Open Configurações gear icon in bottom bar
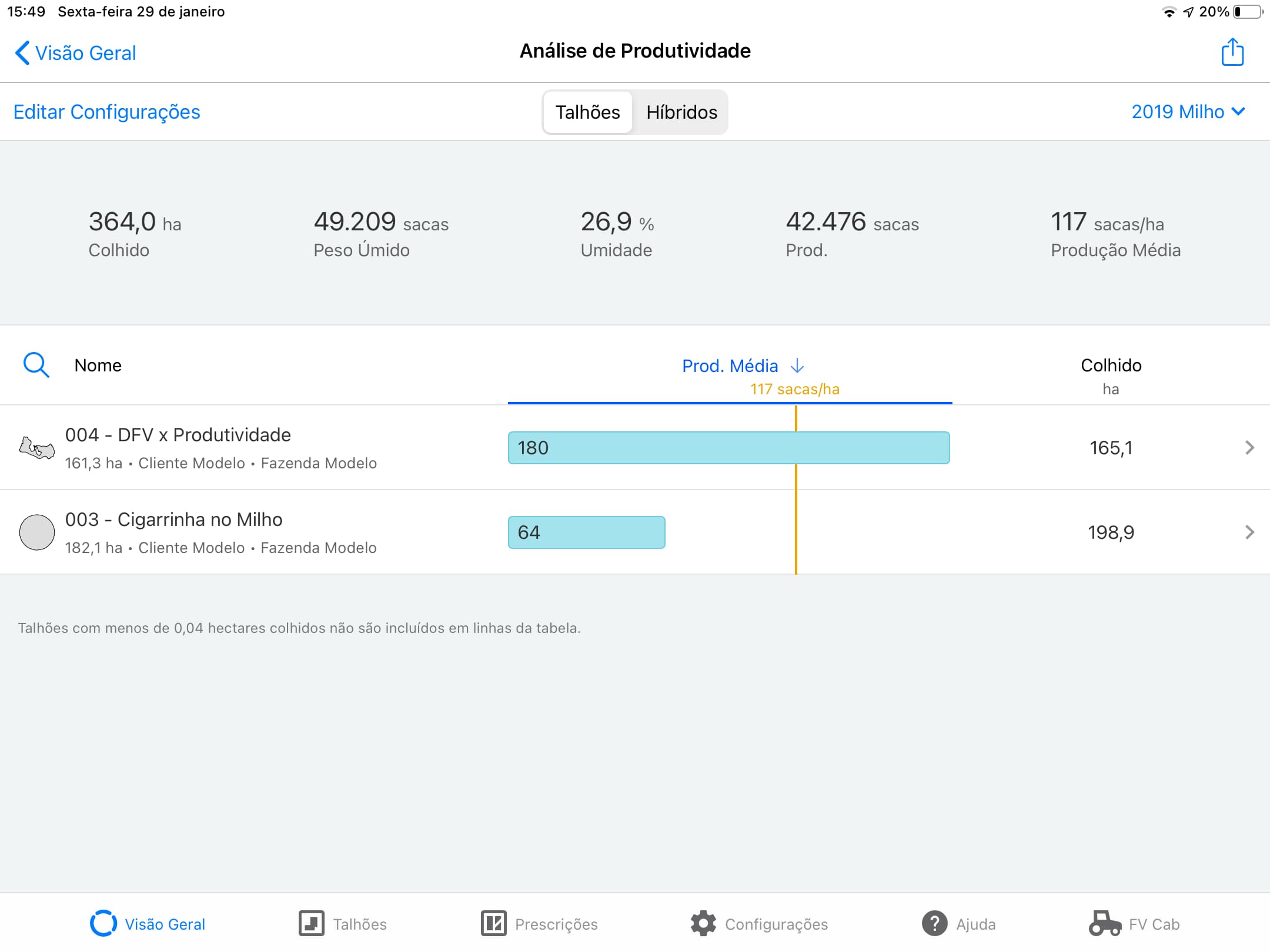This screenshot has height=952, width=1270. click(703, 923)
